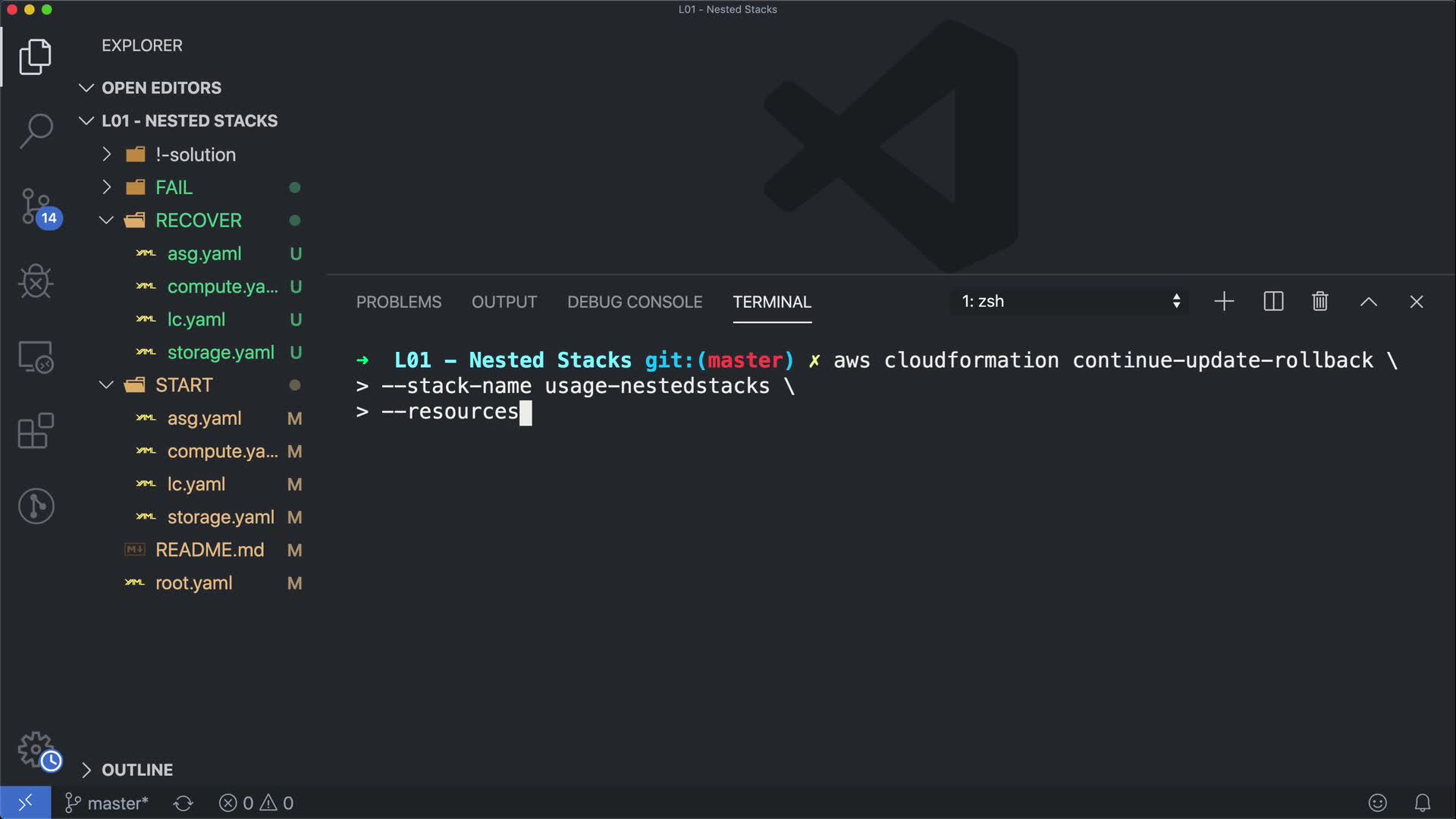Split the terminal pane

click(x=1273, y=302)
